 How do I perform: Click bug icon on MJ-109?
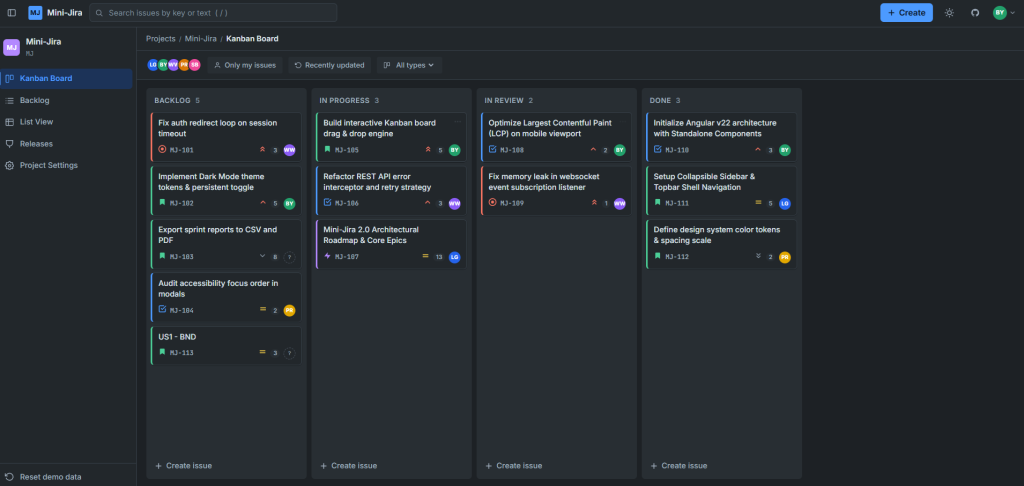pos(493,203)
